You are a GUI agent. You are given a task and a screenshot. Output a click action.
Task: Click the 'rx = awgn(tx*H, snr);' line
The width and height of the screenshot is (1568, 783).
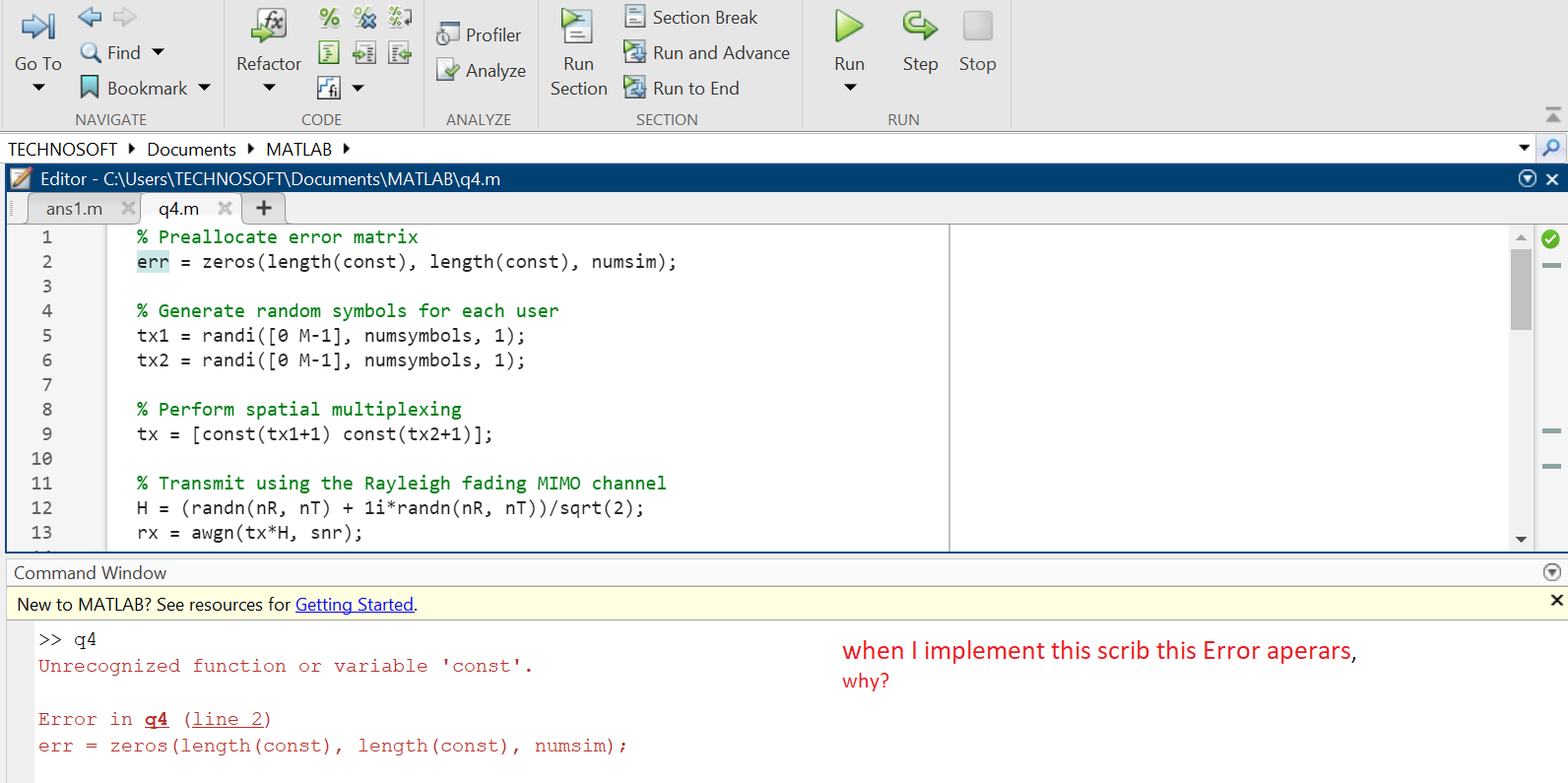click(250, 533)
